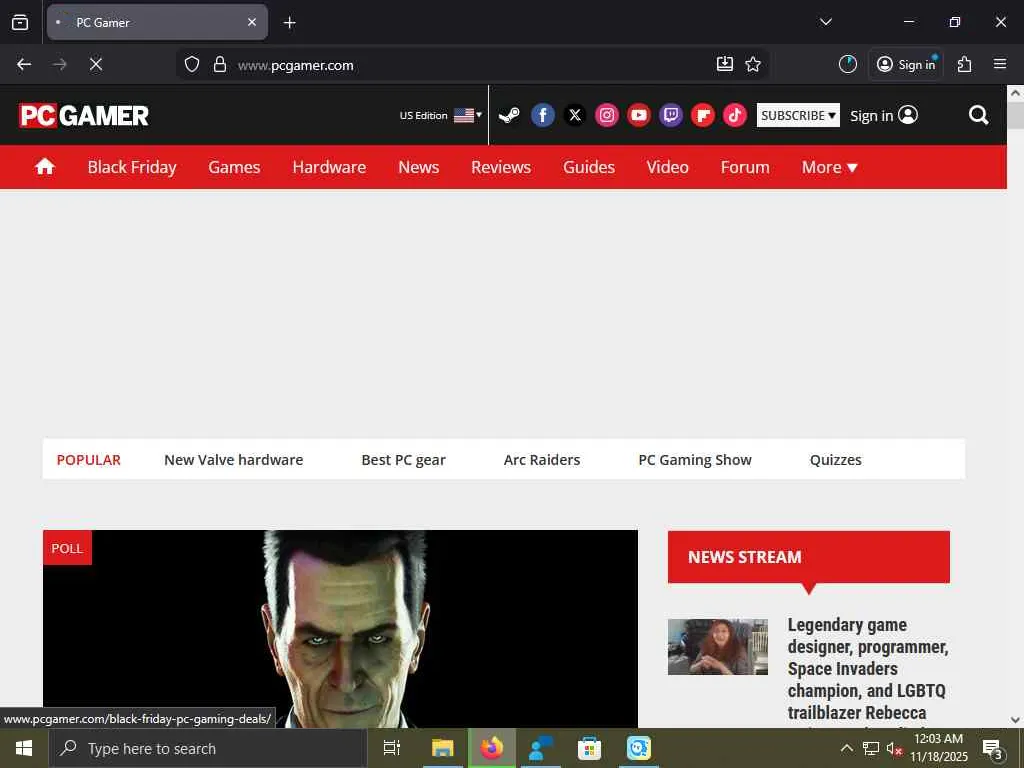The height and width of the screenshot is (768, 1024).
Task: Close the PC Gamer tab
Action: coord(252,22)
